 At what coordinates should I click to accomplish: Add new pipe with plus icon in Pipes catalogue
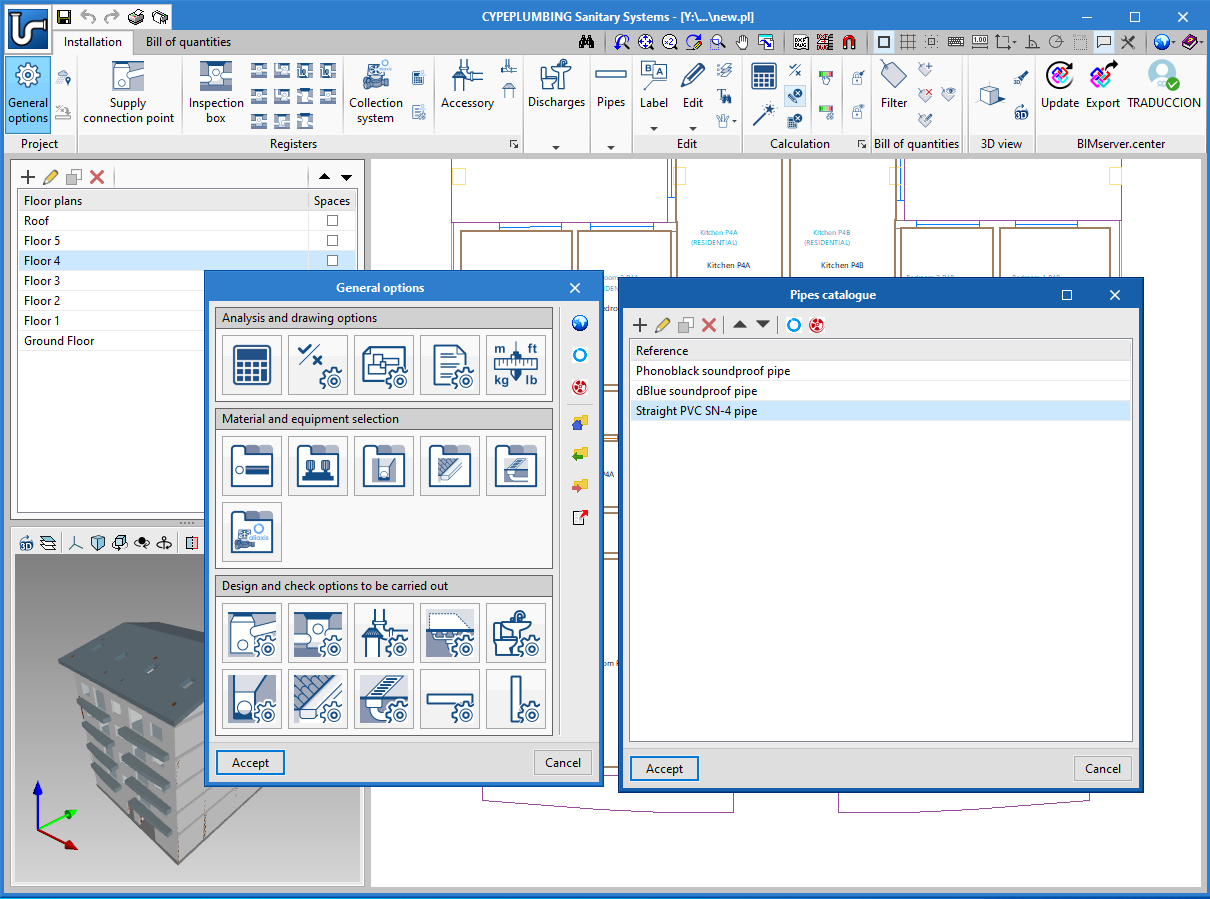(641, 325)
